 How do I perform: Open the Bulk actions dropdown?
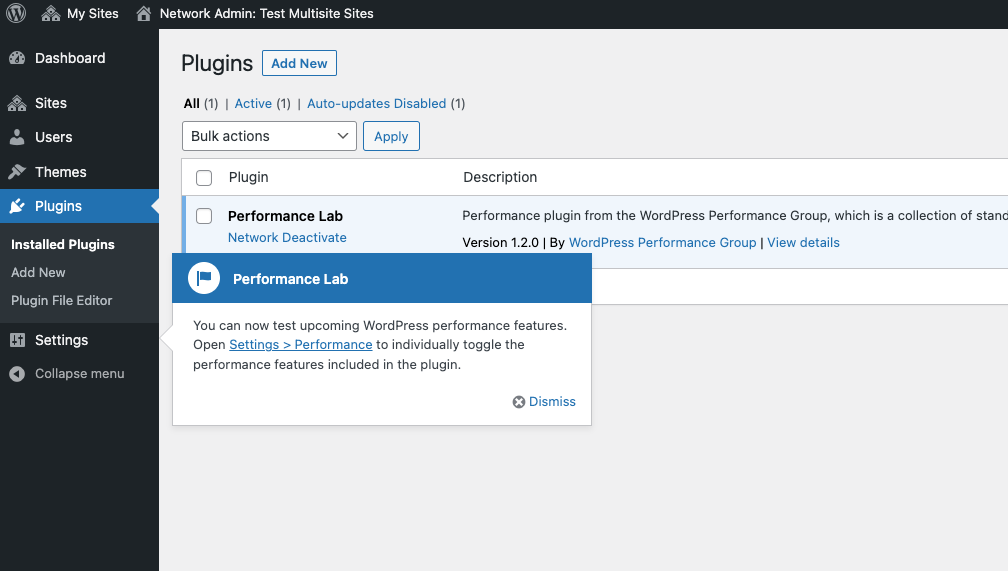pos(269,136)
